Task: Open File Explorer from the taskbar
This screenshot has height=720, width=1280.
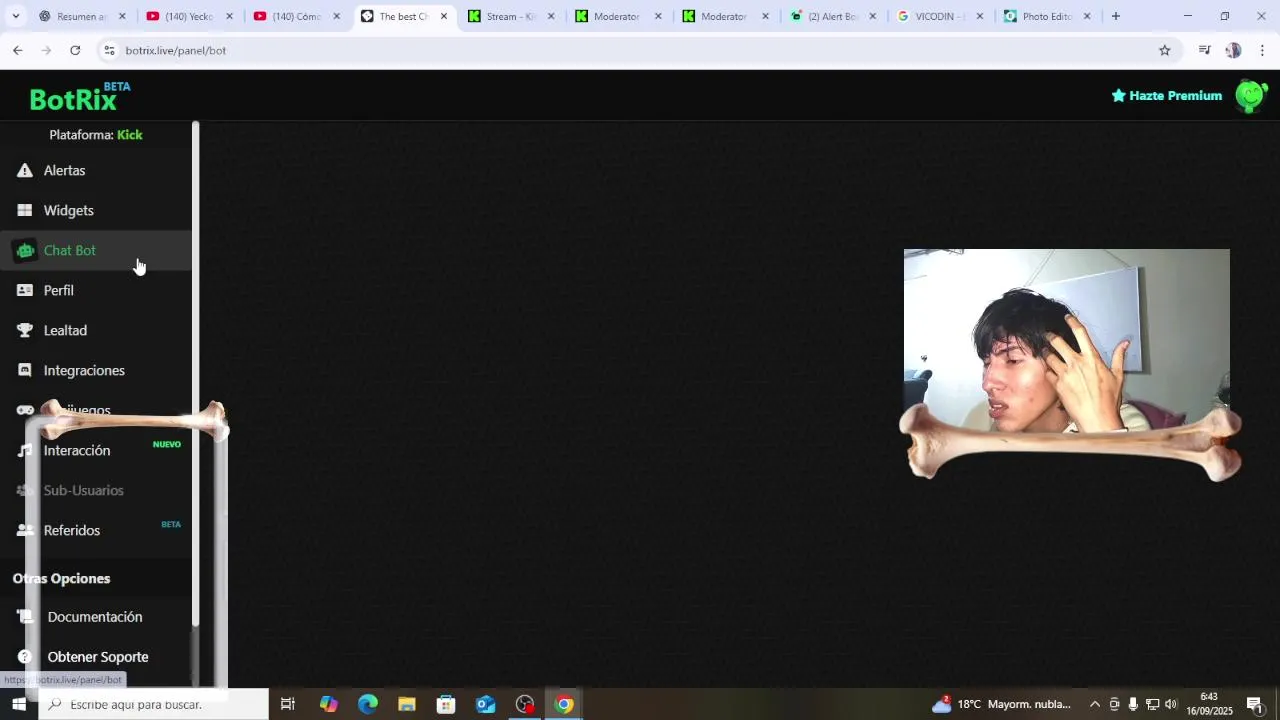Action: [x=407, y=704]
